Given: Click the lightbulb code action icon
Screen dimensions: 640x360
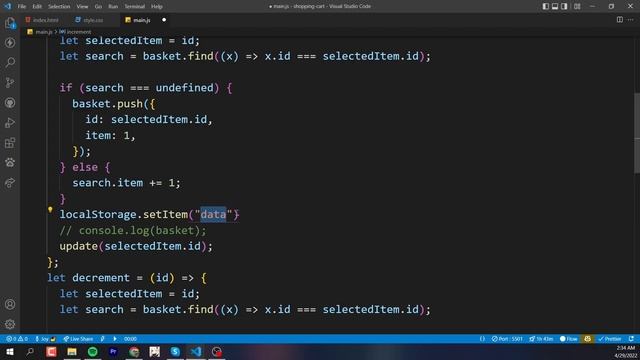Looking at the screenshot, I should tap(50, 210).
